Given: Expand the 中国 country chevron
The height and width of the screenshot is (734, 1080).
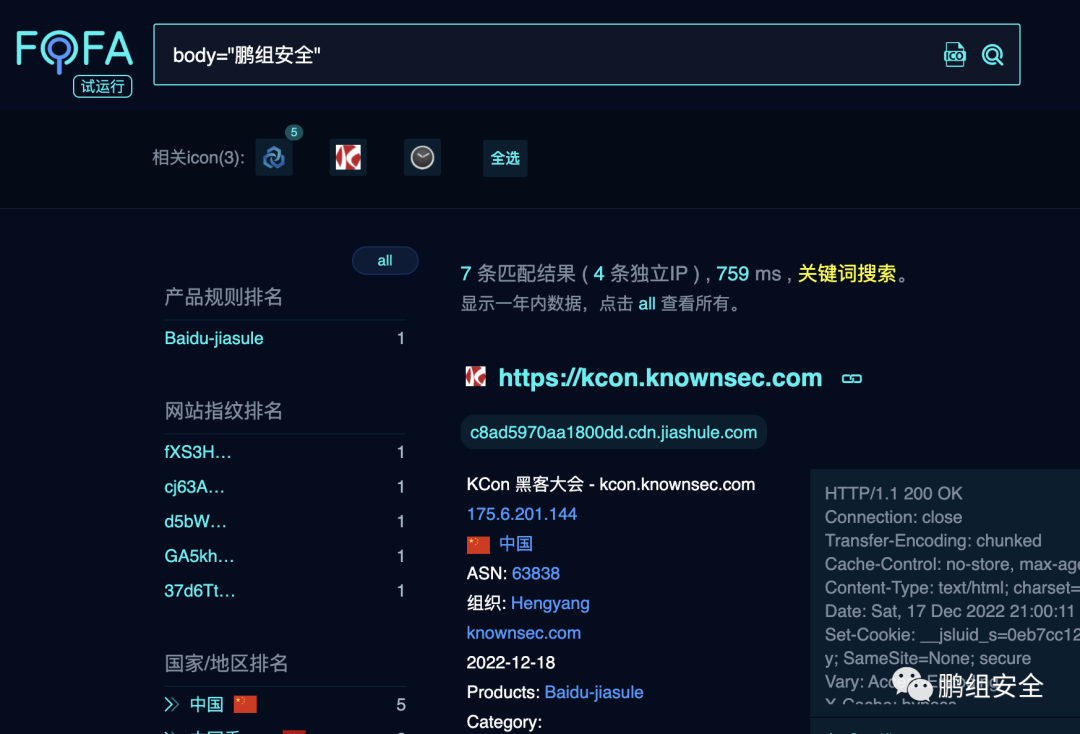Looking at the screenshot, I should pyautogui.click(x=172, y=704).
